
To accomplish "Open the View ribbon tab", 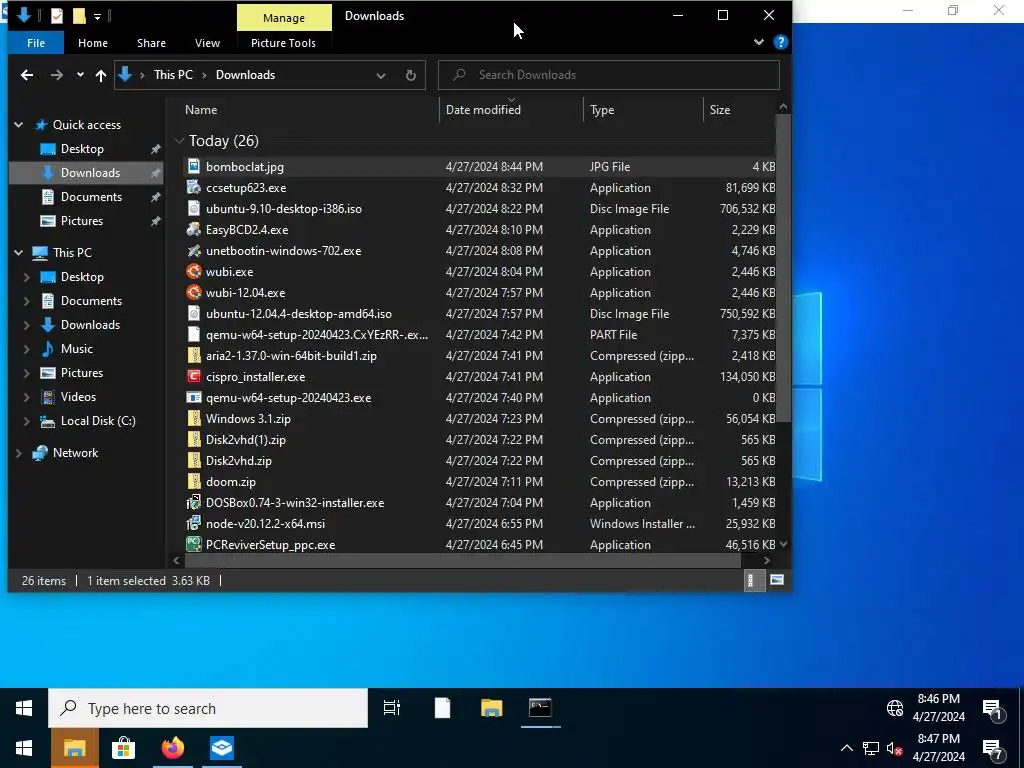I will tap(207, 42).
